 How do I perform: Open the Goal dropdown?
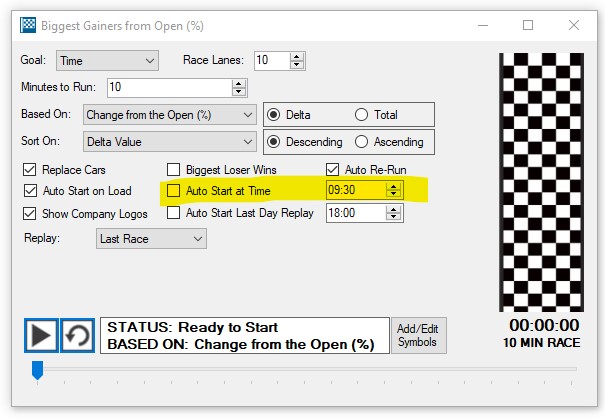coord(107,61)
